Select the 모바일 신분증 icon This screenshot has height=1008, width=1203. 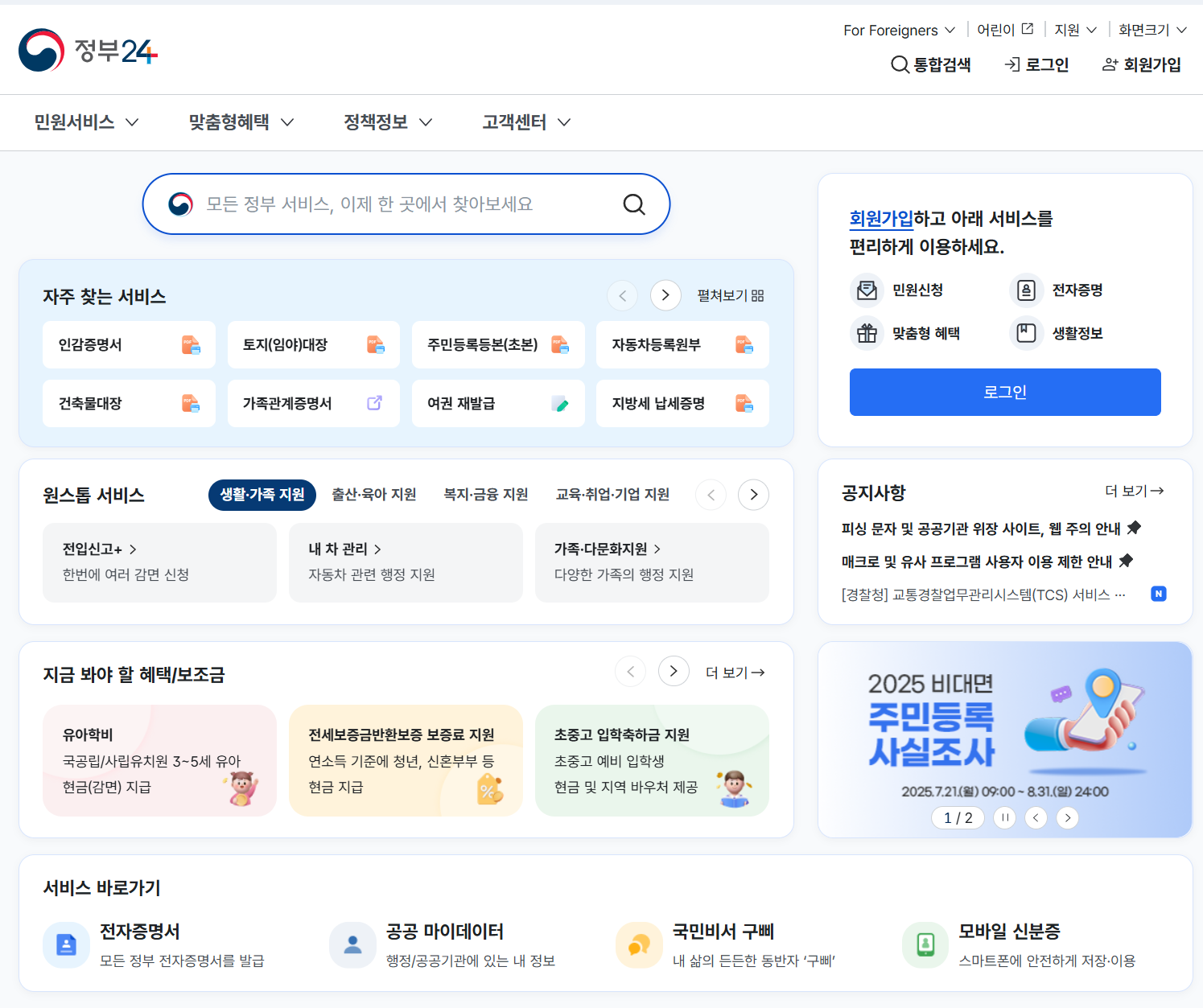click(x=925, y=944)
